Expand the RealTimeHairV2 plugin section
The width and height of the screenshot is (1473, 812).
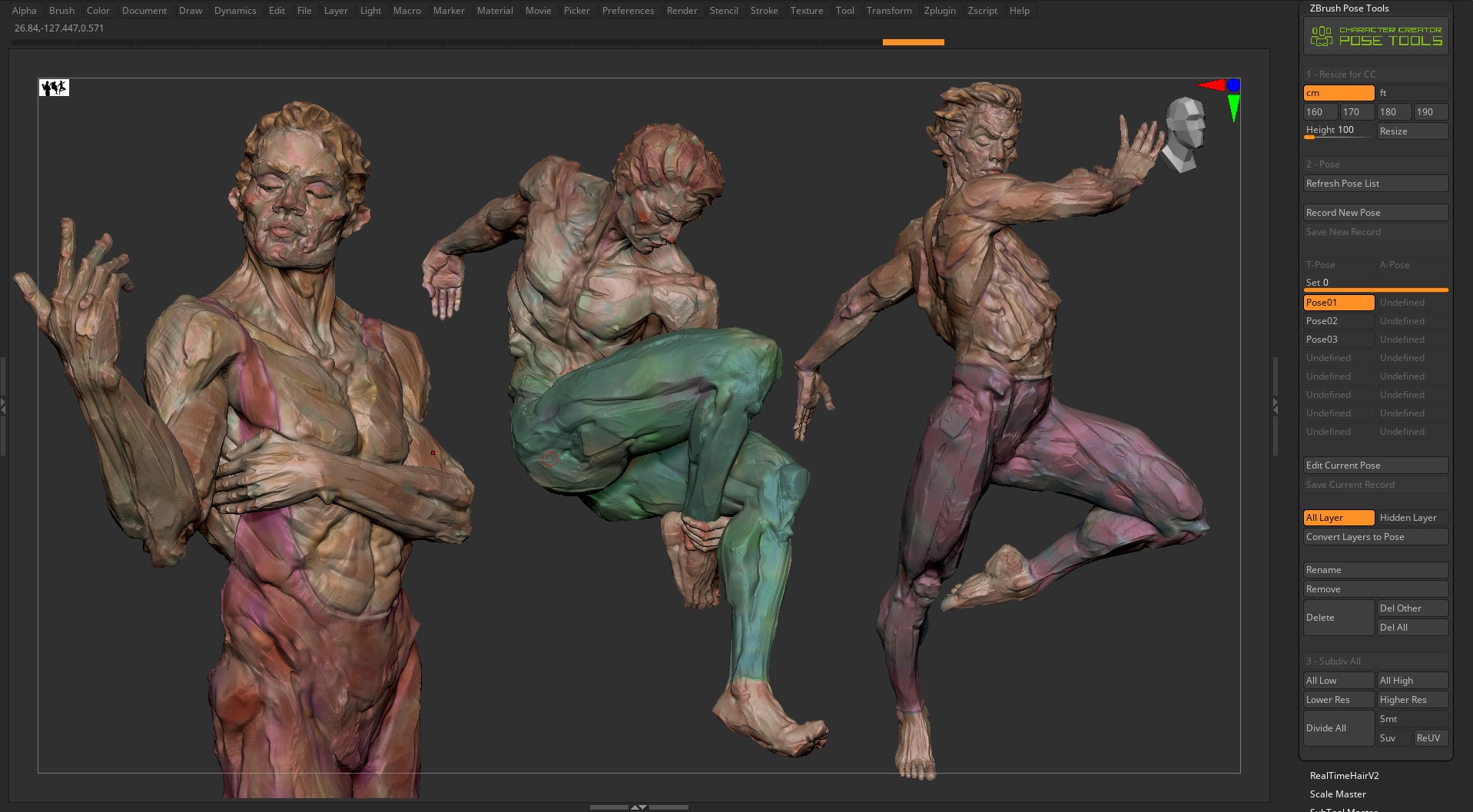tap(1344, 776)
